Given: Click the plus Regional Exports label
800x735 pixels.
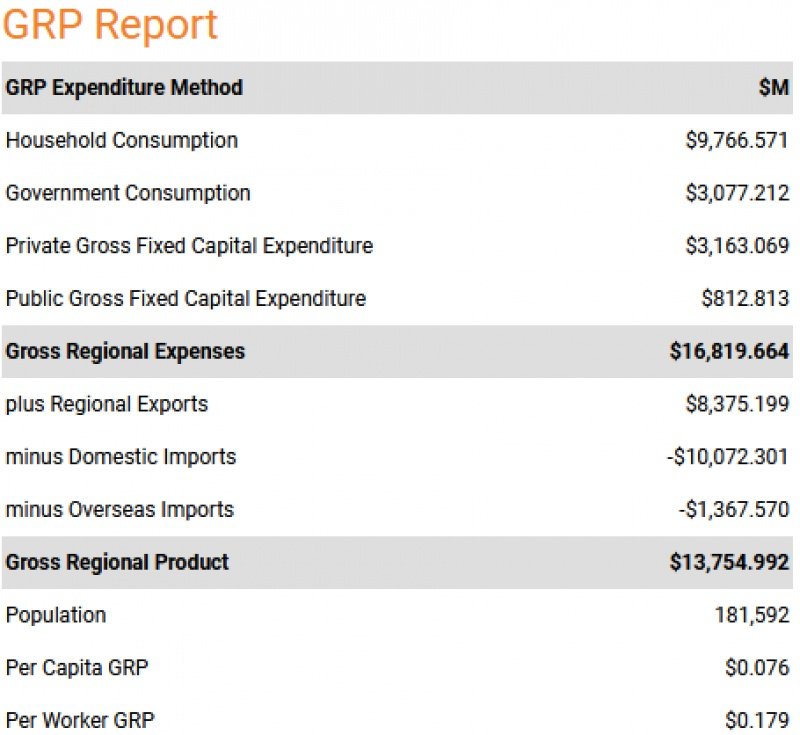Looking at the screenshot, I should 107,404.
